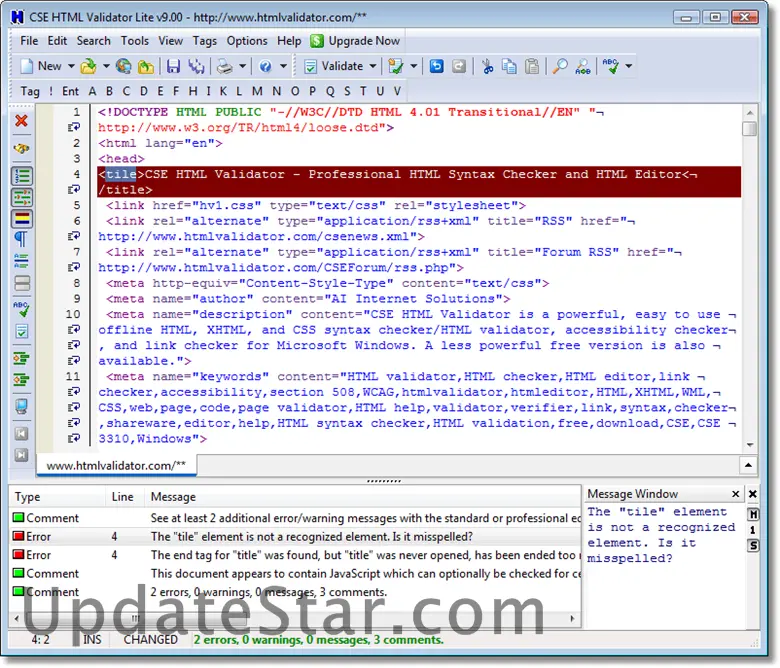
Task: Expand the New button dropdown arrow
Action: (x=71, y=66)
